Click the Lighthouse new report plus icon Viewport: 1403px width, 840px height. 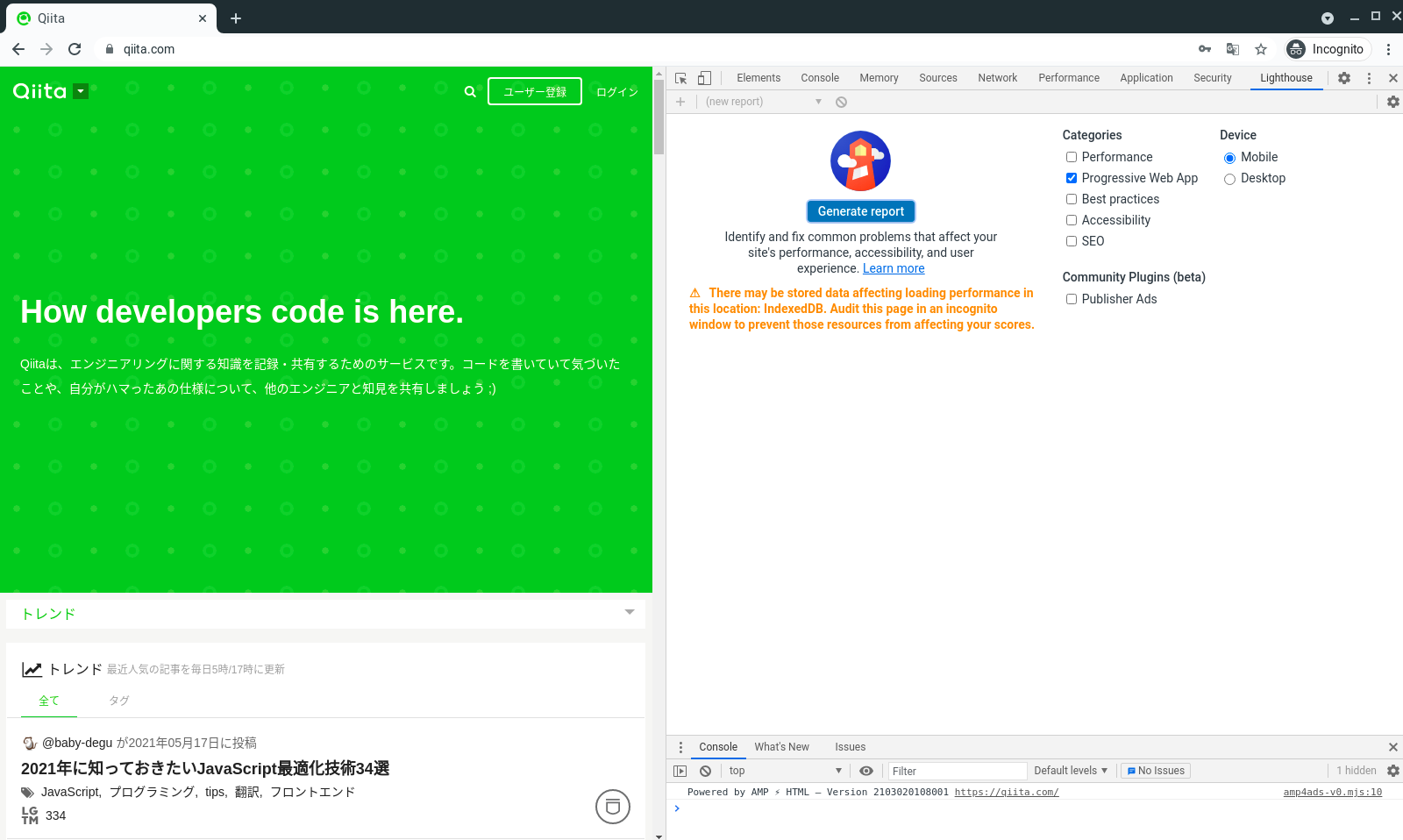coord(680,102)
